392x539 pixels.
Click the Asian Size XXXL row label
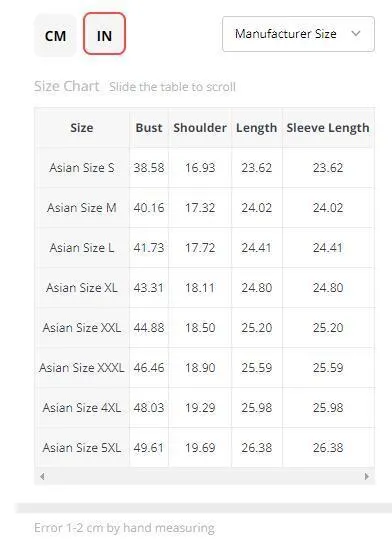click(x=82, y=368)
